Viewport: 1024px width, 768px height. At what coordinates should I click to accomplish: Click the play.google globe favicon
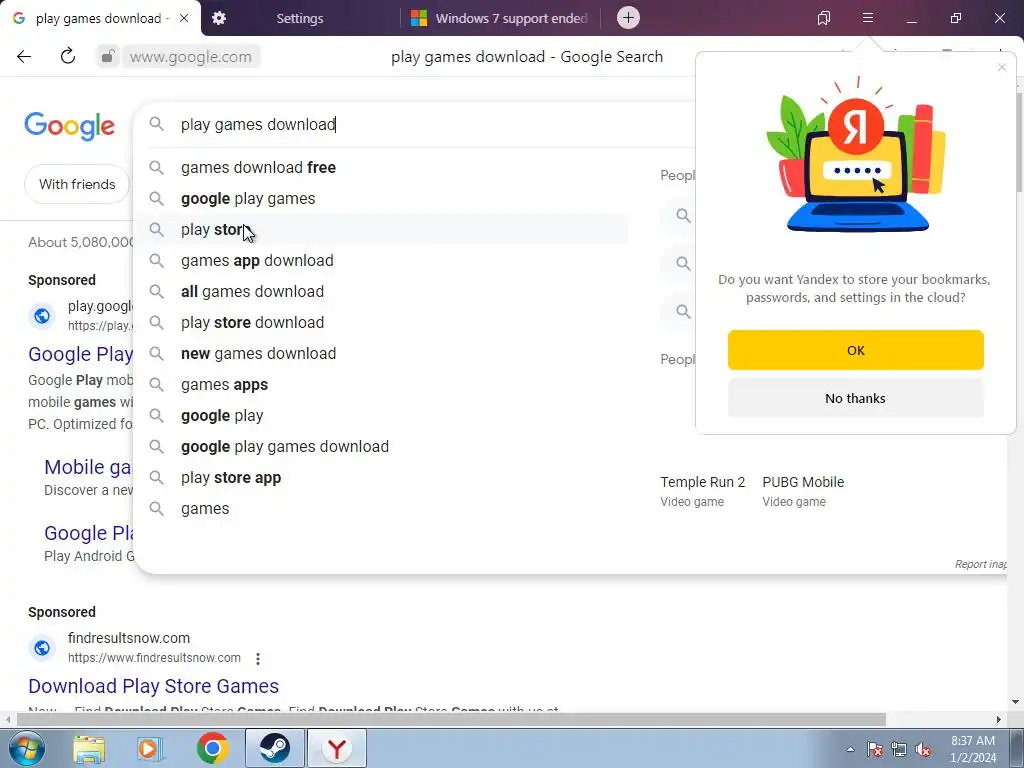[42, 316]
